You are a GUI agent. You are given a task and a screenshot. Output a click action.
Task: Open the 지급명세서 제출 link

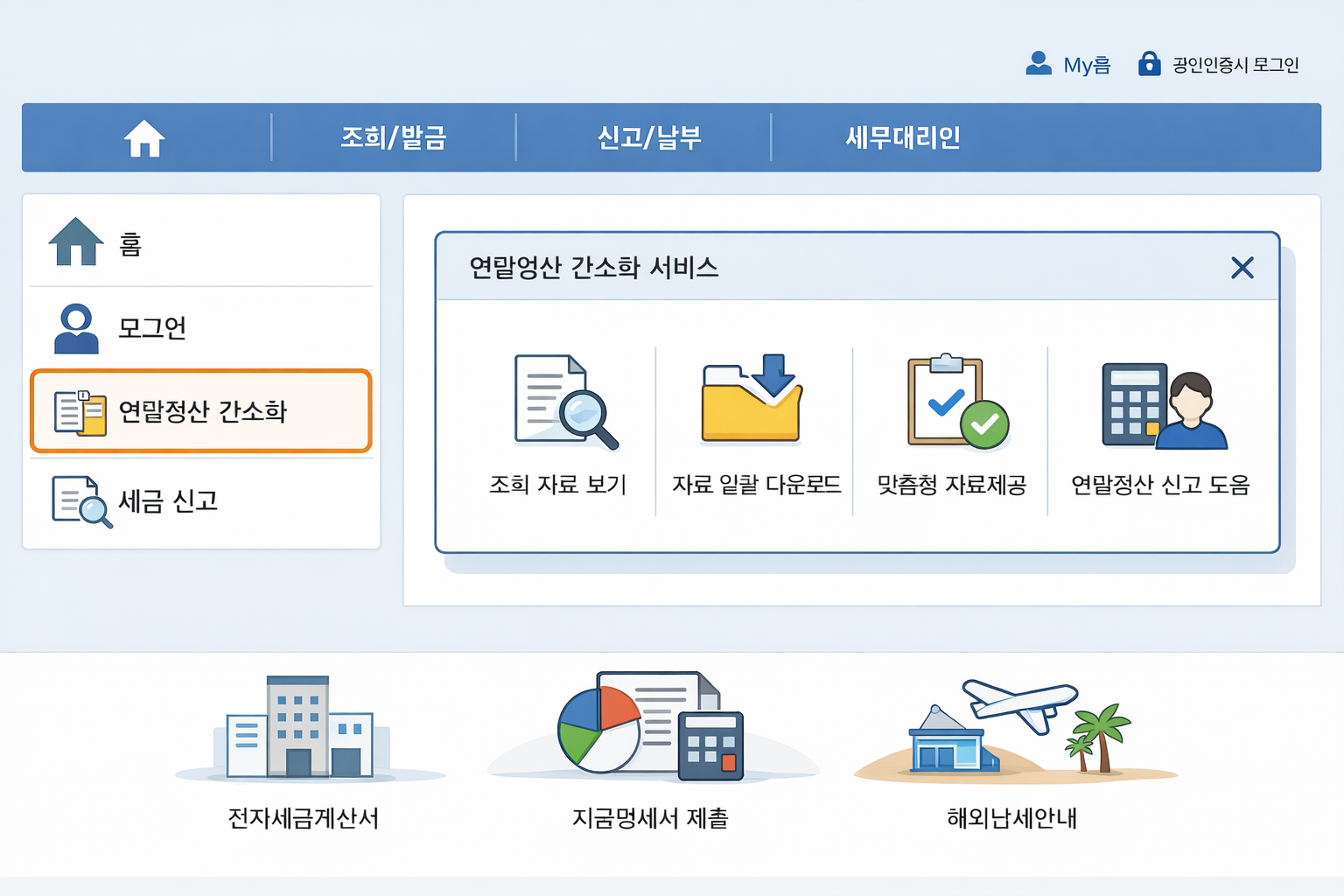pyautogui.click(x=650, y=818)
